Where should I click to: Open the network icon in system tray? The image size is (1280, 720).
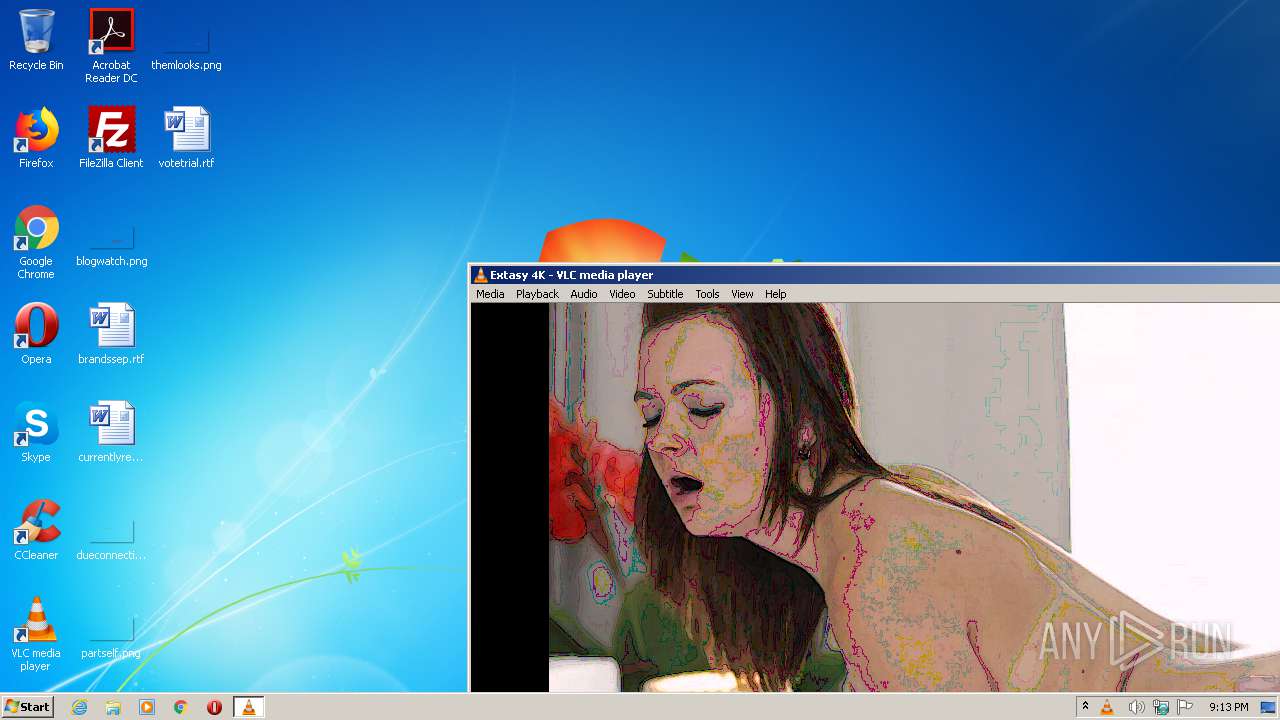tap(1161, 707)
